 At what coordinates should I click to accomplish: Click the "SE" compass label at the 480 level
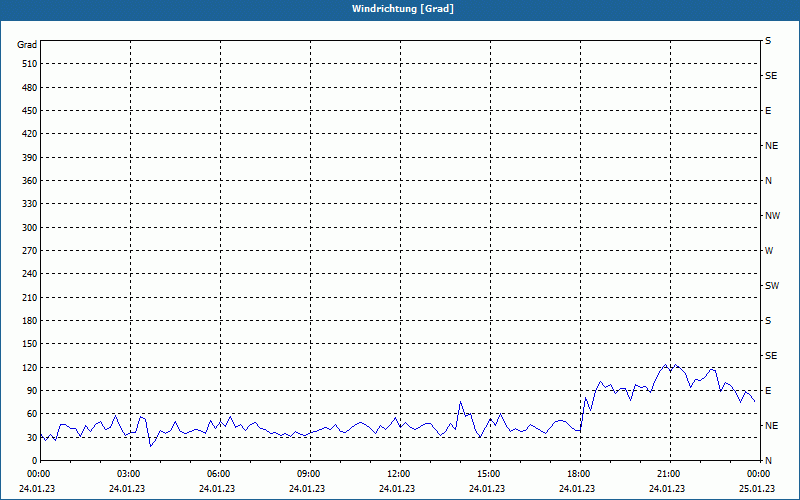click(x=771, y=76)
